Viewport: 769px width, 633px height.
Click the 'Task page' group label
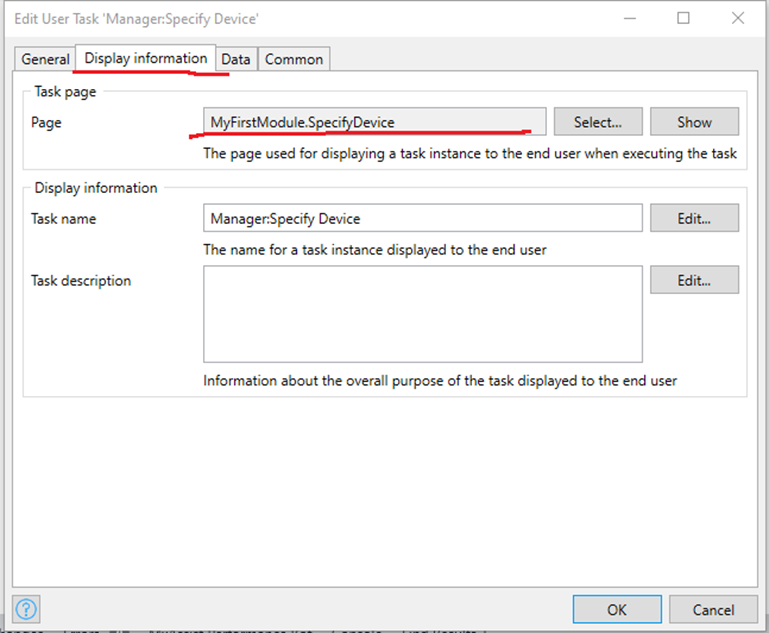coord(65,92)
